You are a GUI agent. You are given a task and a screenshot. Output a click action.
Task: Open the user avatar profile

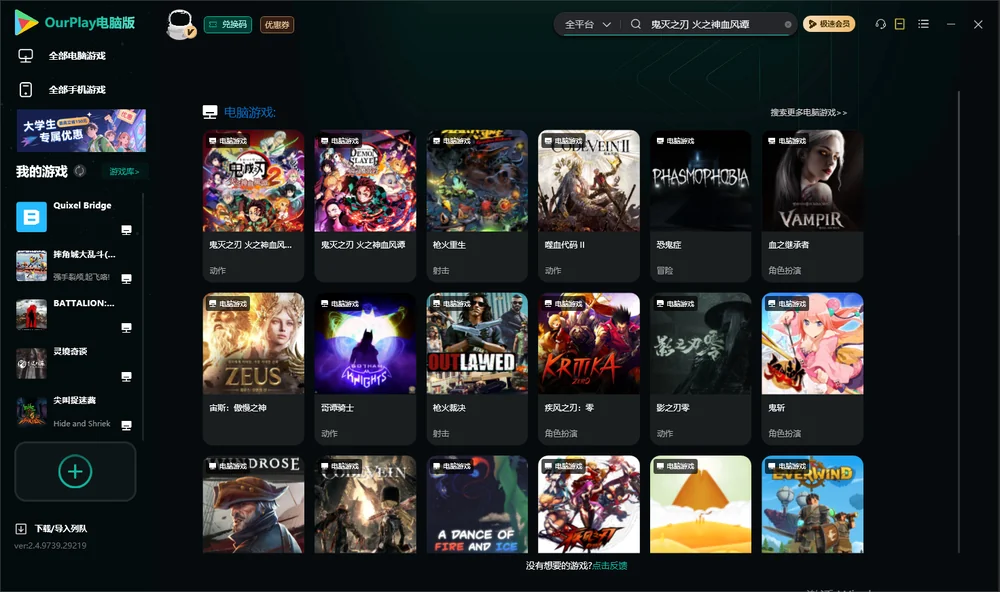[x=180, y=24]
